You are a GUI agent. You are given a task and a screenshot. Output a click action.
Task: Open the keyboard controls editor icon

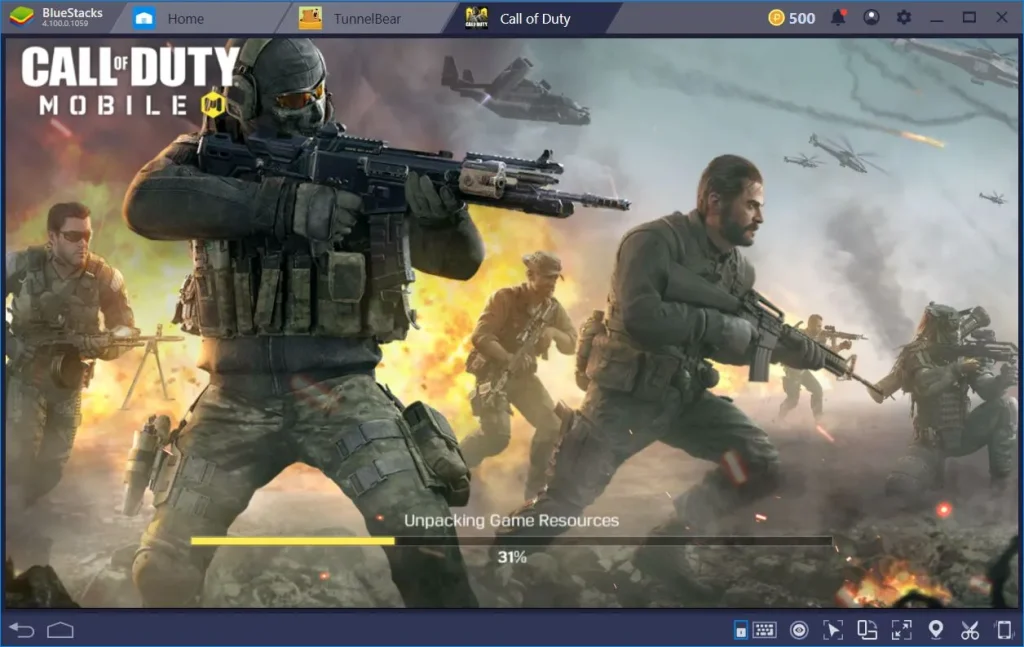[x=765, y=631]
